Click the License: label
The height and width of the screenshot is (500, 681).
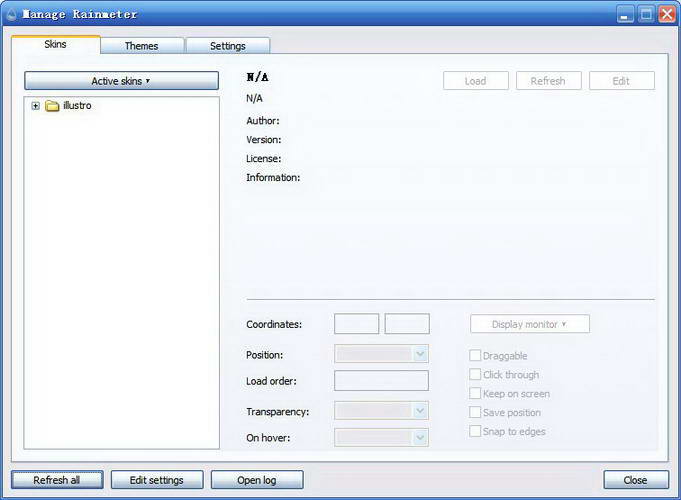click(264, 159)
